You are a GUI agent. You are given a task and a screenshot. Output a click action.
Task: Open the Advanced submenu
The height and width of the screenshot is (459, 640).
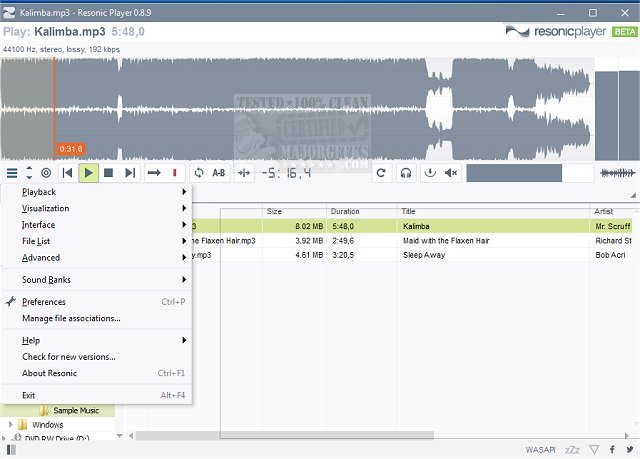(x=97, y=258)
